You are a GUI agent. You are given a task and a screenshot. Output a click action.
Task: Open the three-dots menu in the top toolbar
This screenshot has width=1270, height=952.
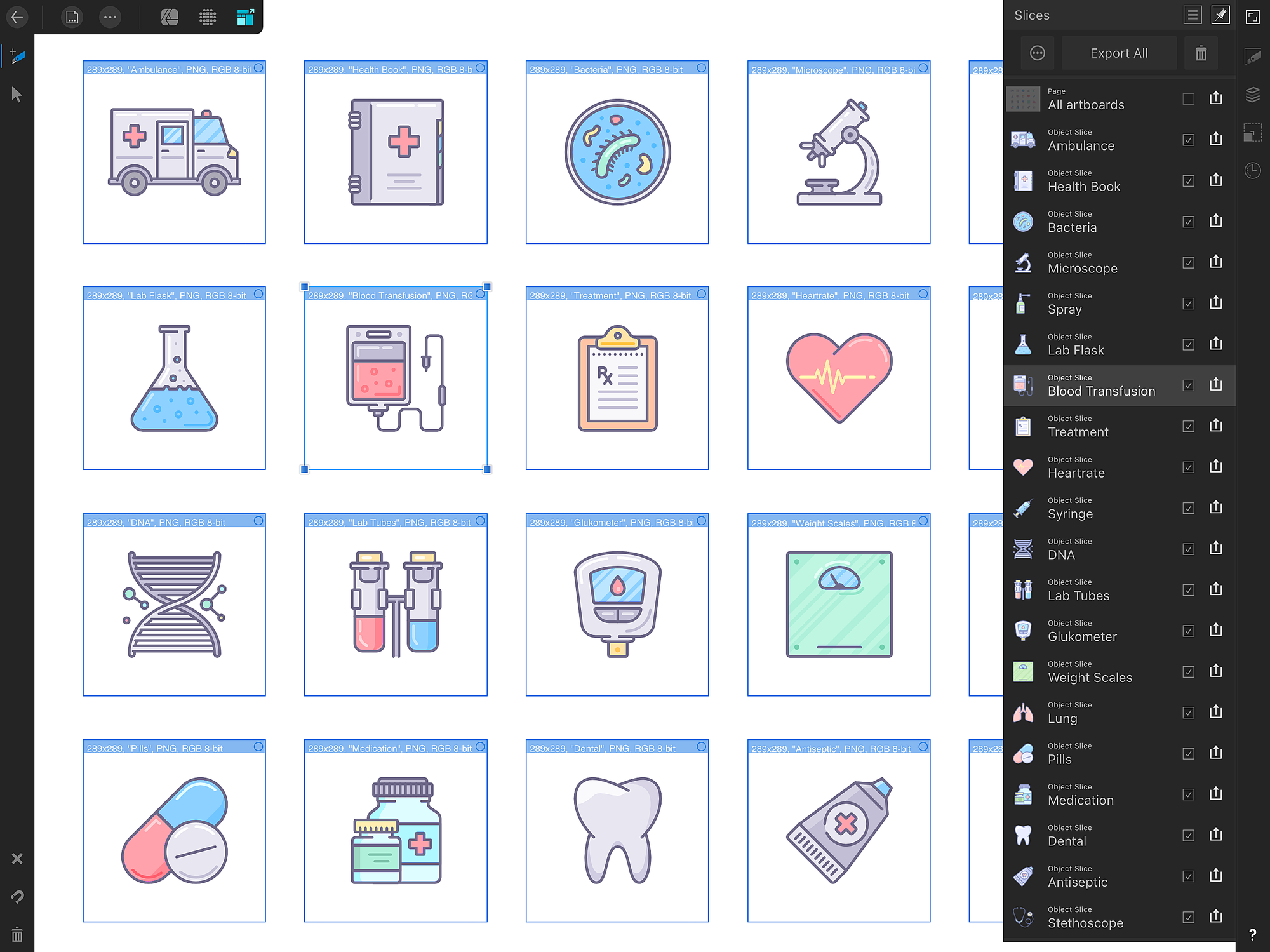click(x=110, y=17)
